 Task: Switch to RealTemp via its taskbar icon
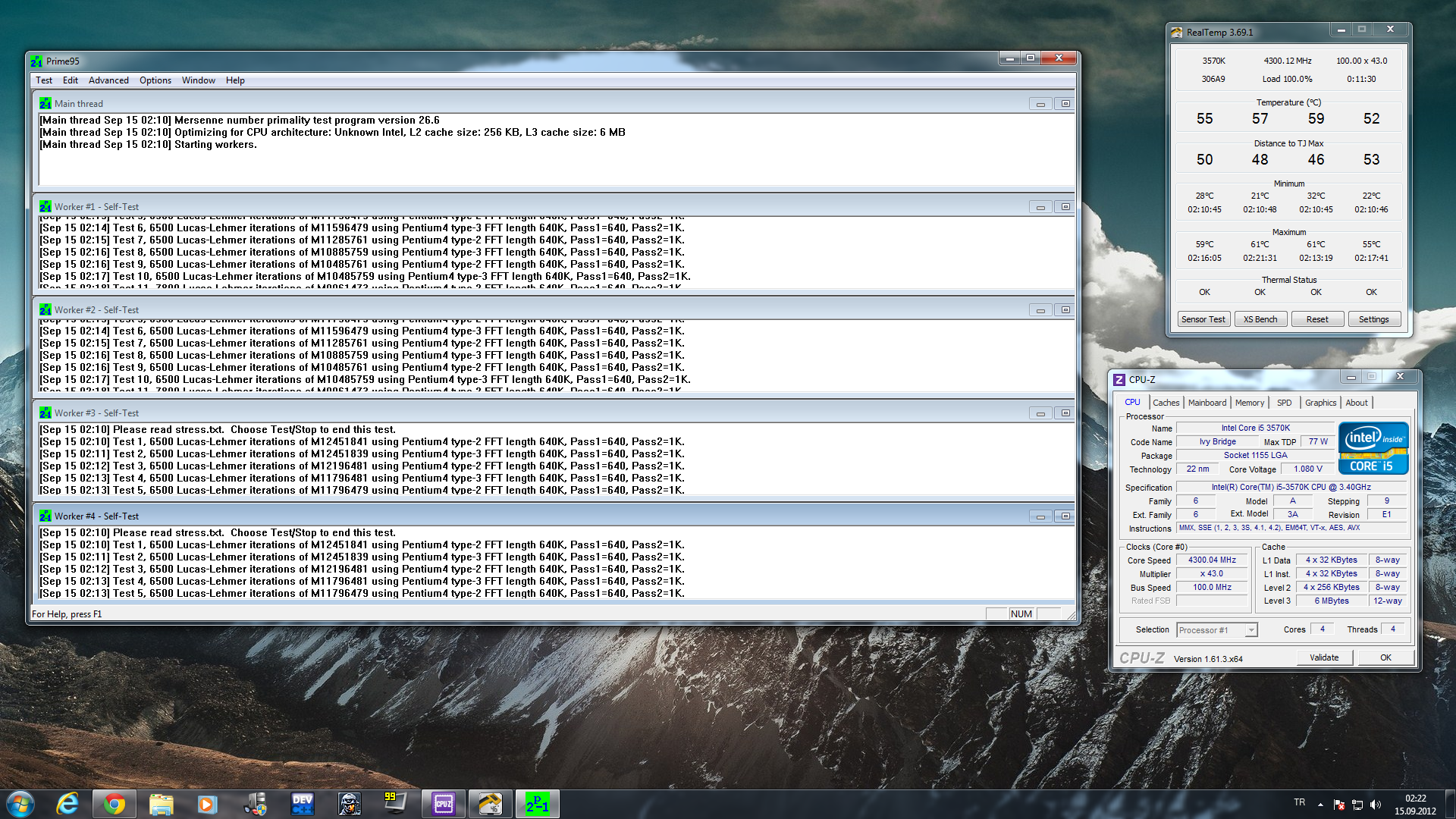490,804
